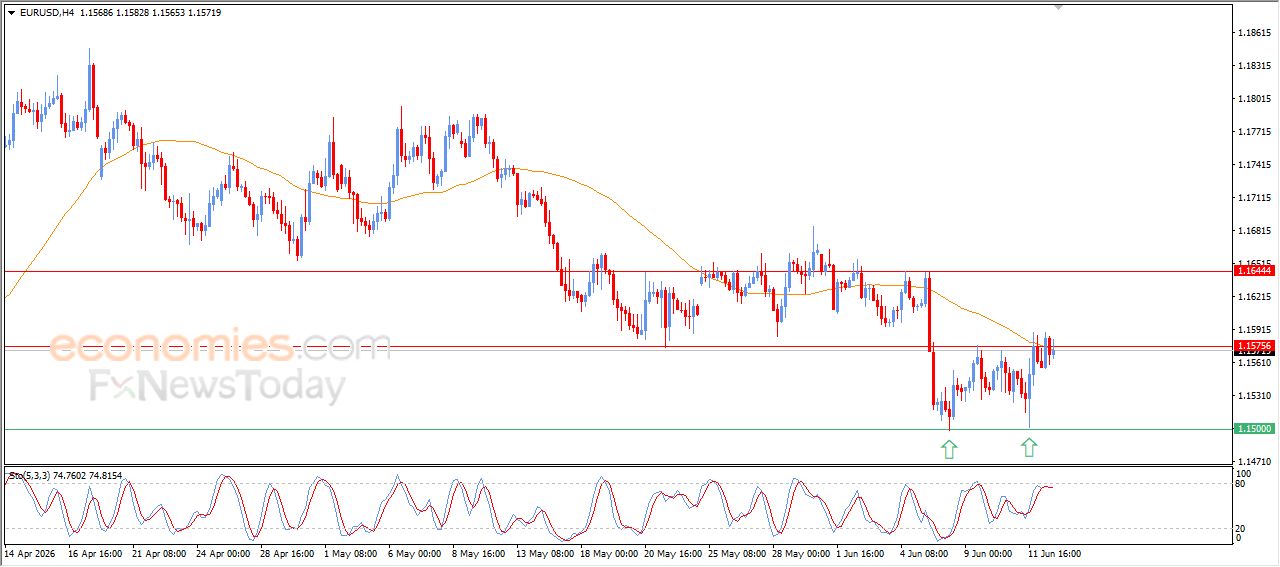1280x567 pixels.
Task: Open the FxNewsToday watermark logo
Action: pos(218,386)
